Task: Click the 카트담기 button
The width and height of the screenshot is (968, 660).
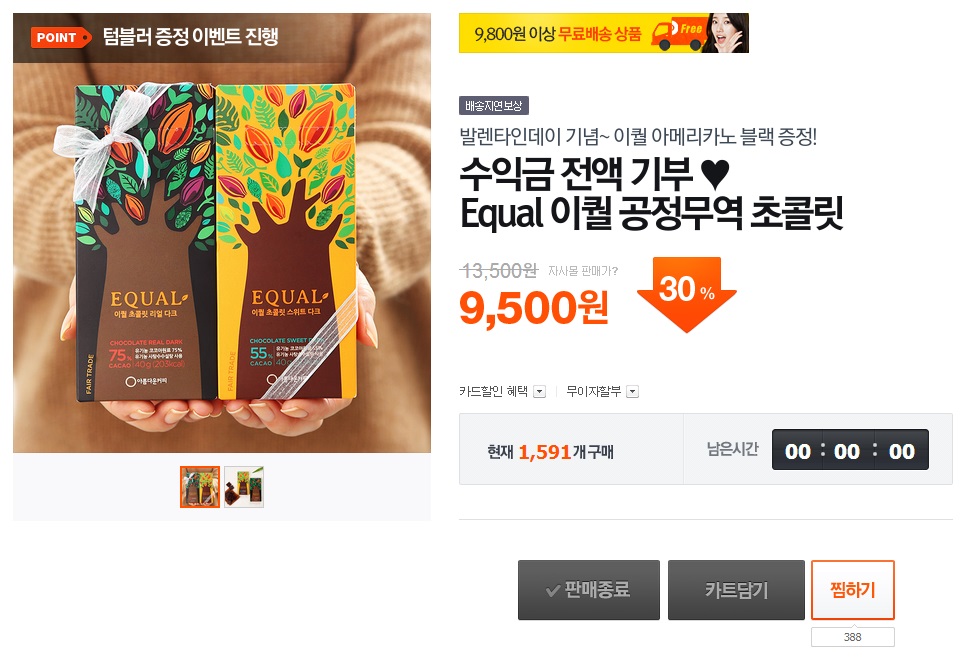Action: (736, 590)
